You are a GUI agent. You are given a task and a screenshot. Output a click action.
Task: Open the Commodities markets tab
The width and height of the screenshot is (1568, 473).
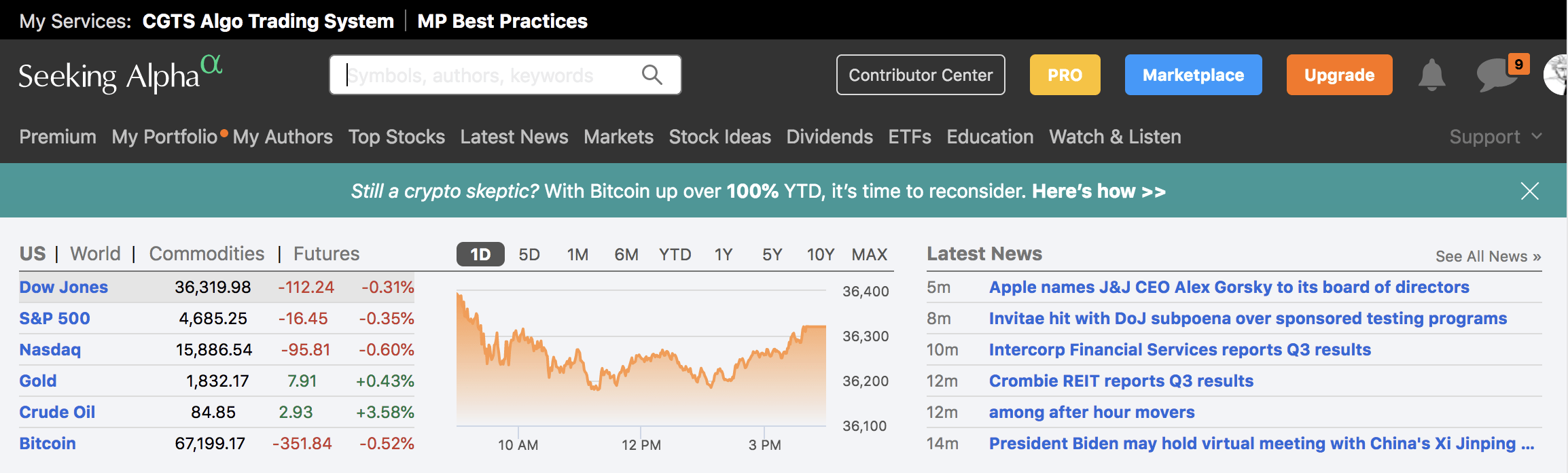coord(207,253)
